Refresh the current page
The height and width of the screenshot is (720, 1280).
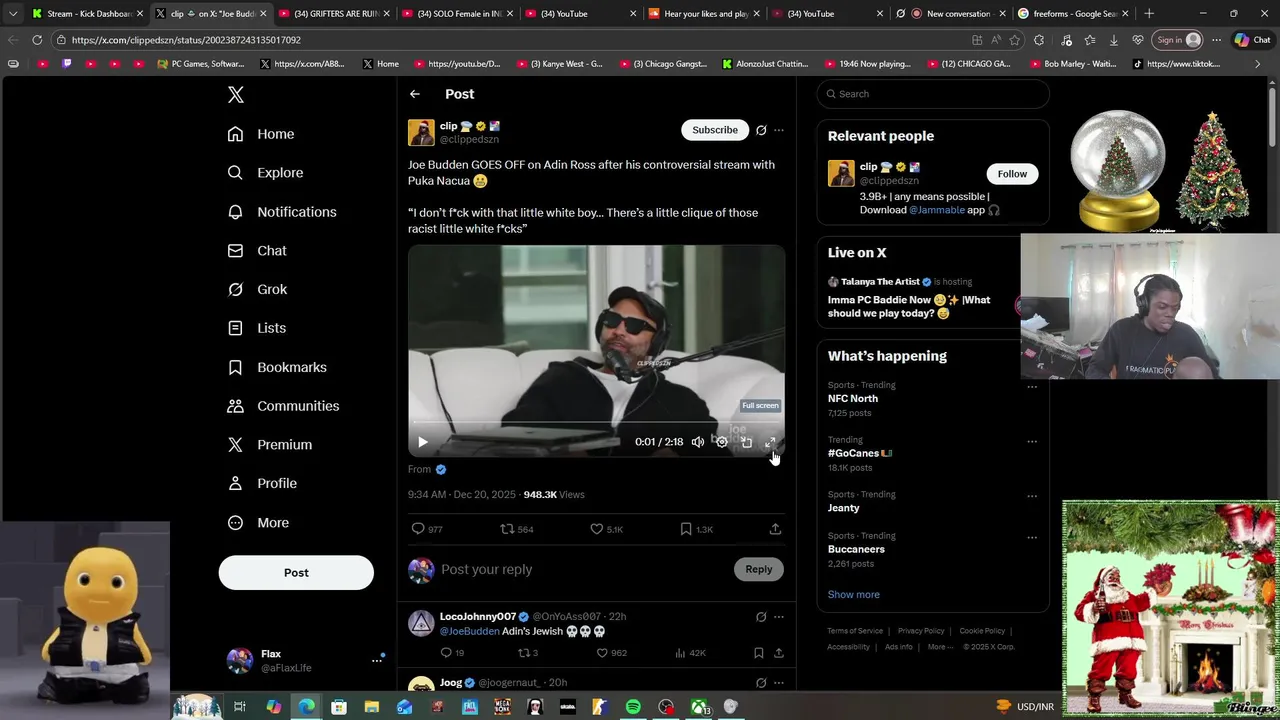pyautogui.click(x=37, y=40)
